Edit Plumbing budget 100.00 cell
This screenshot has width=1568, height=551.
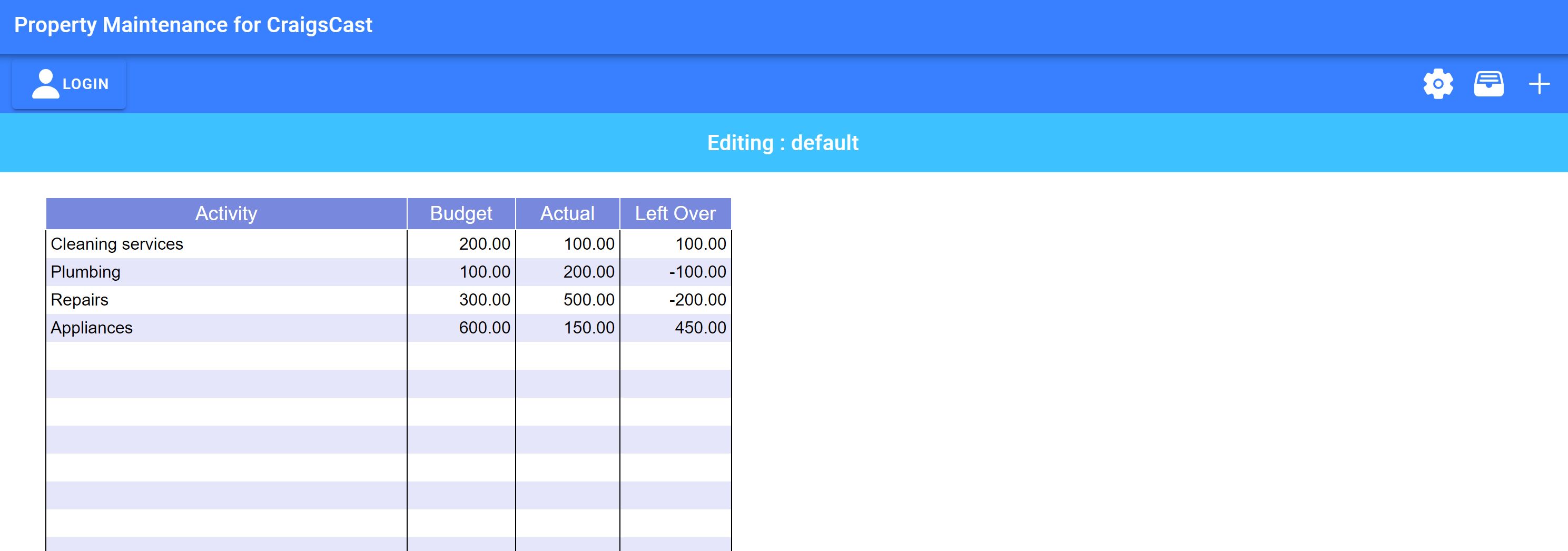coord(461,272)
